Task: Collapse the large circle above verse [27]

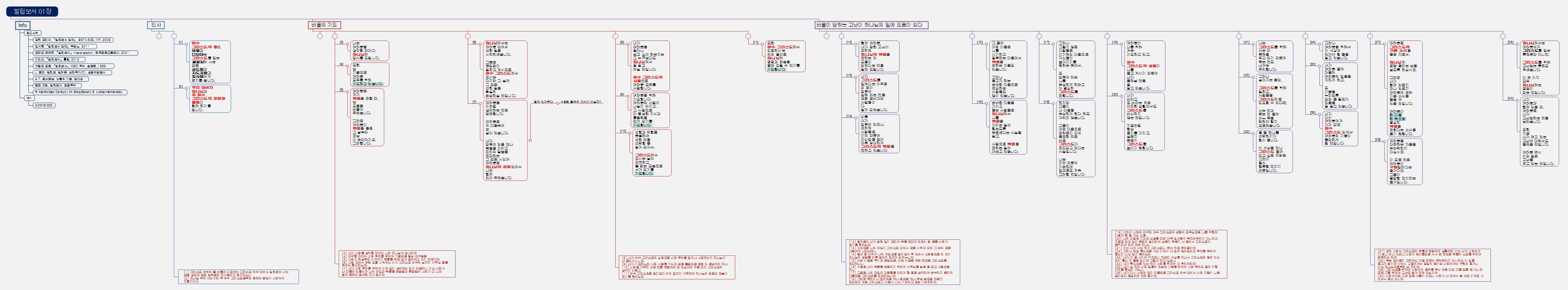Action: [x=1370, y=36]
